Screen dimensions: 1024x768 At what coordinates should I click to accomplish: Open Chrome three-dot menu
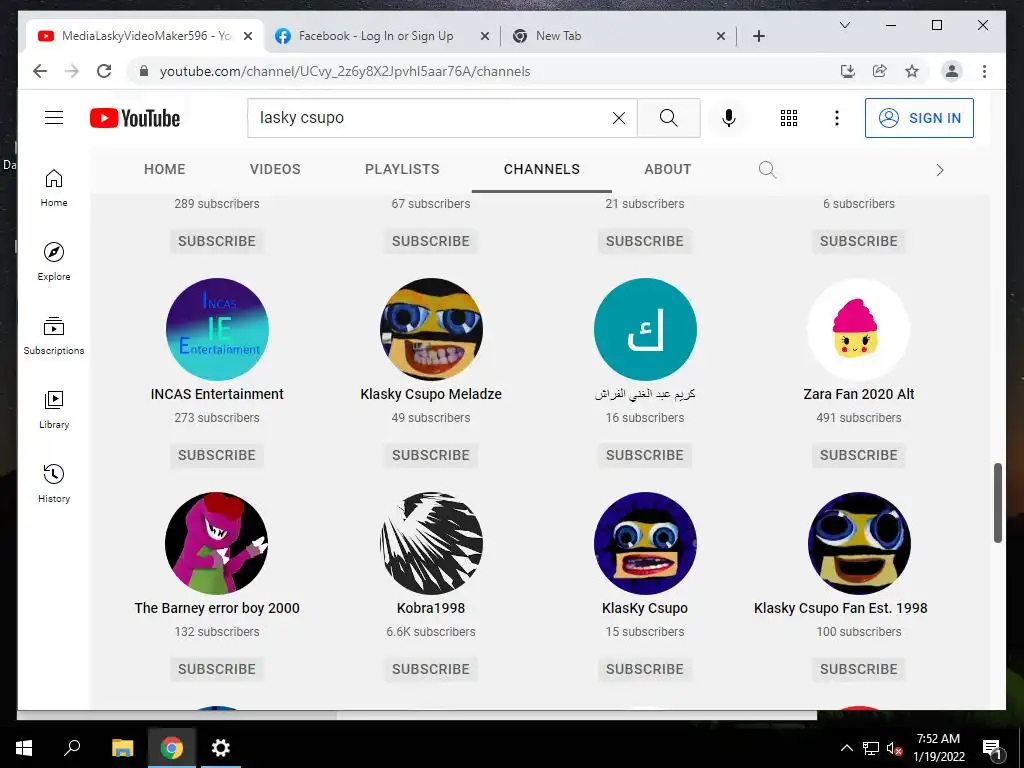[x=984, y=71]
